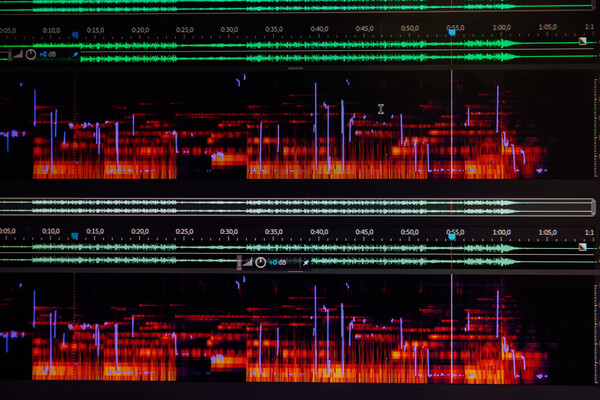Click the volume ramp icon in upper HUD
This screenshot has width=600, height=400.
click(17, 54)
